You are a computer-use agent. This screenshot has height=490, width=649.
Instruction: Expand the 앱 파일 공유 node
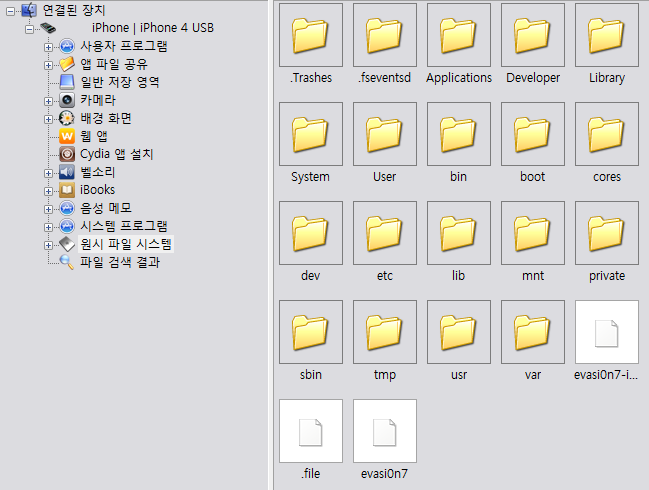[x=48, y=65]
